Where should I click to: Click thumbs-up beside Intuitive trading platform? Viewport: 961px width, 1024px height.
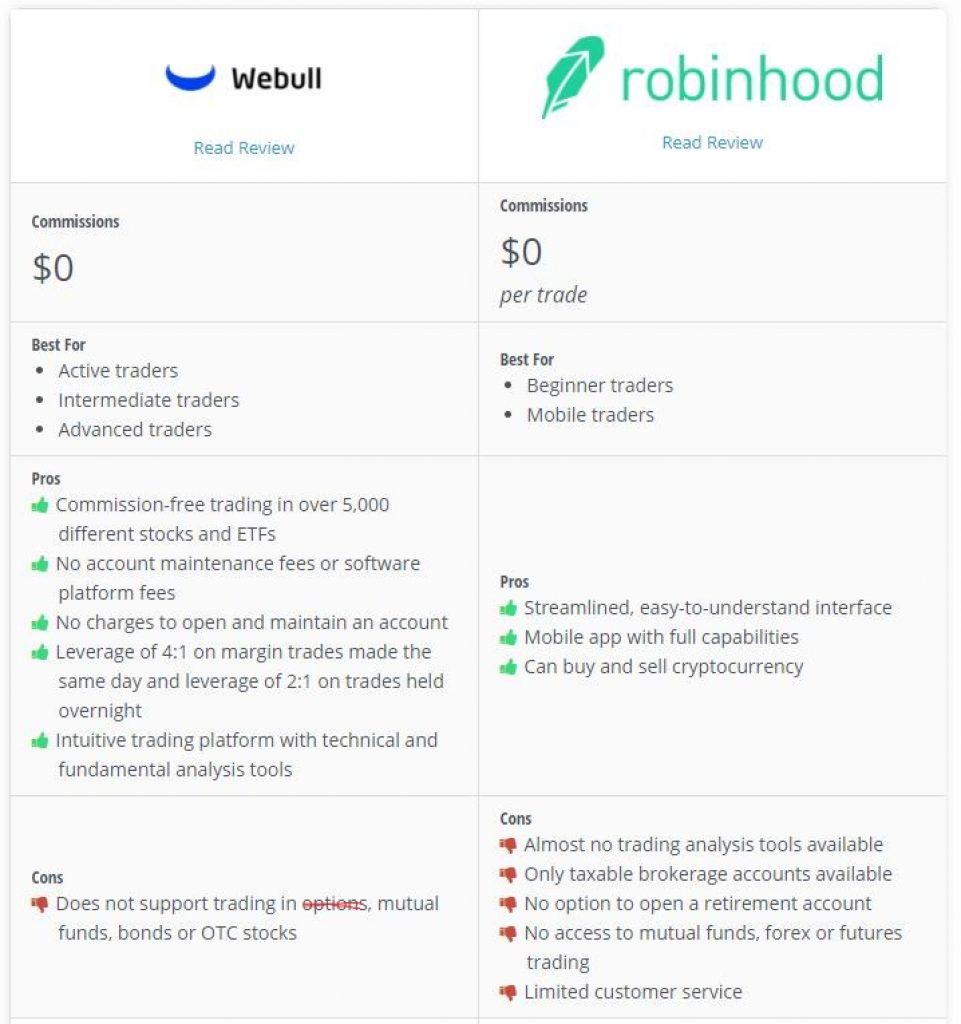click(40, 741)
